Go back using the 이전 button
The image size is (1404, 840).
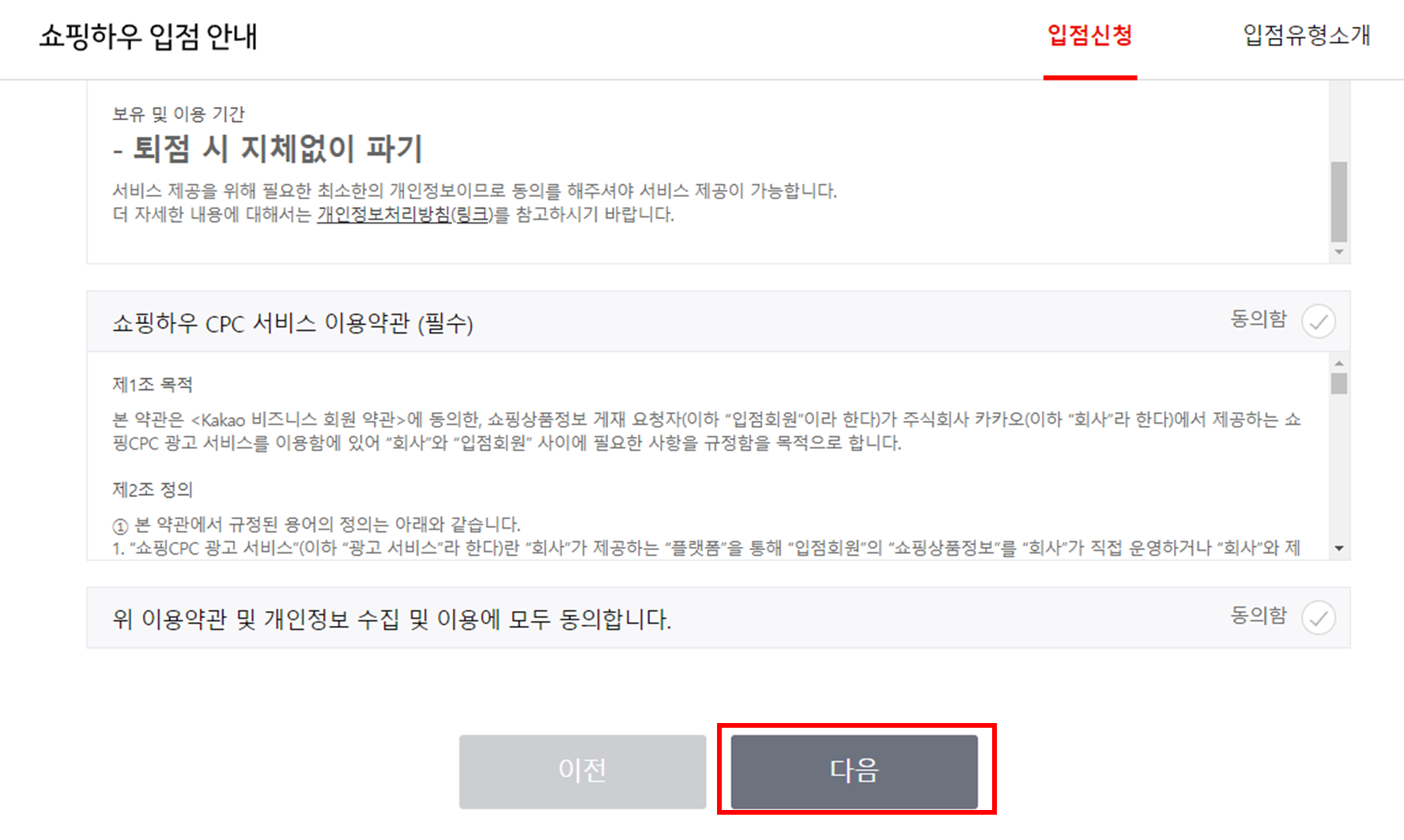(x=583, y=771)
